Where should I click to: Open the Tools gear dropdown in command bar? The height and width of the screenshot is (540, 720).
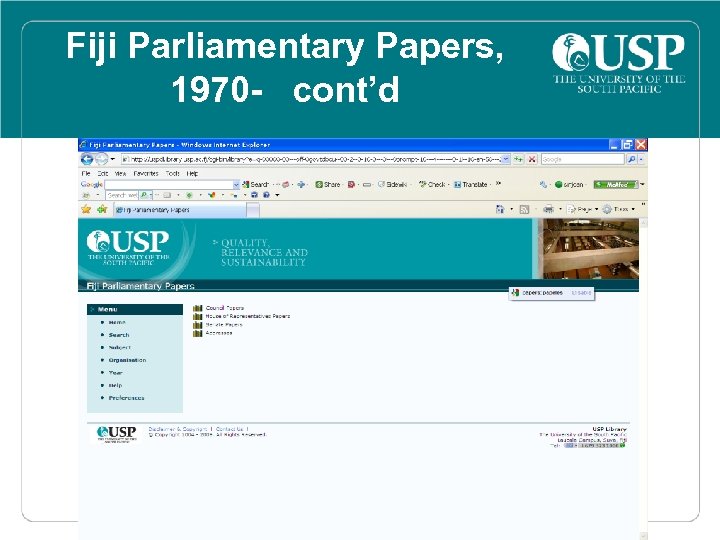pos(619,209)
